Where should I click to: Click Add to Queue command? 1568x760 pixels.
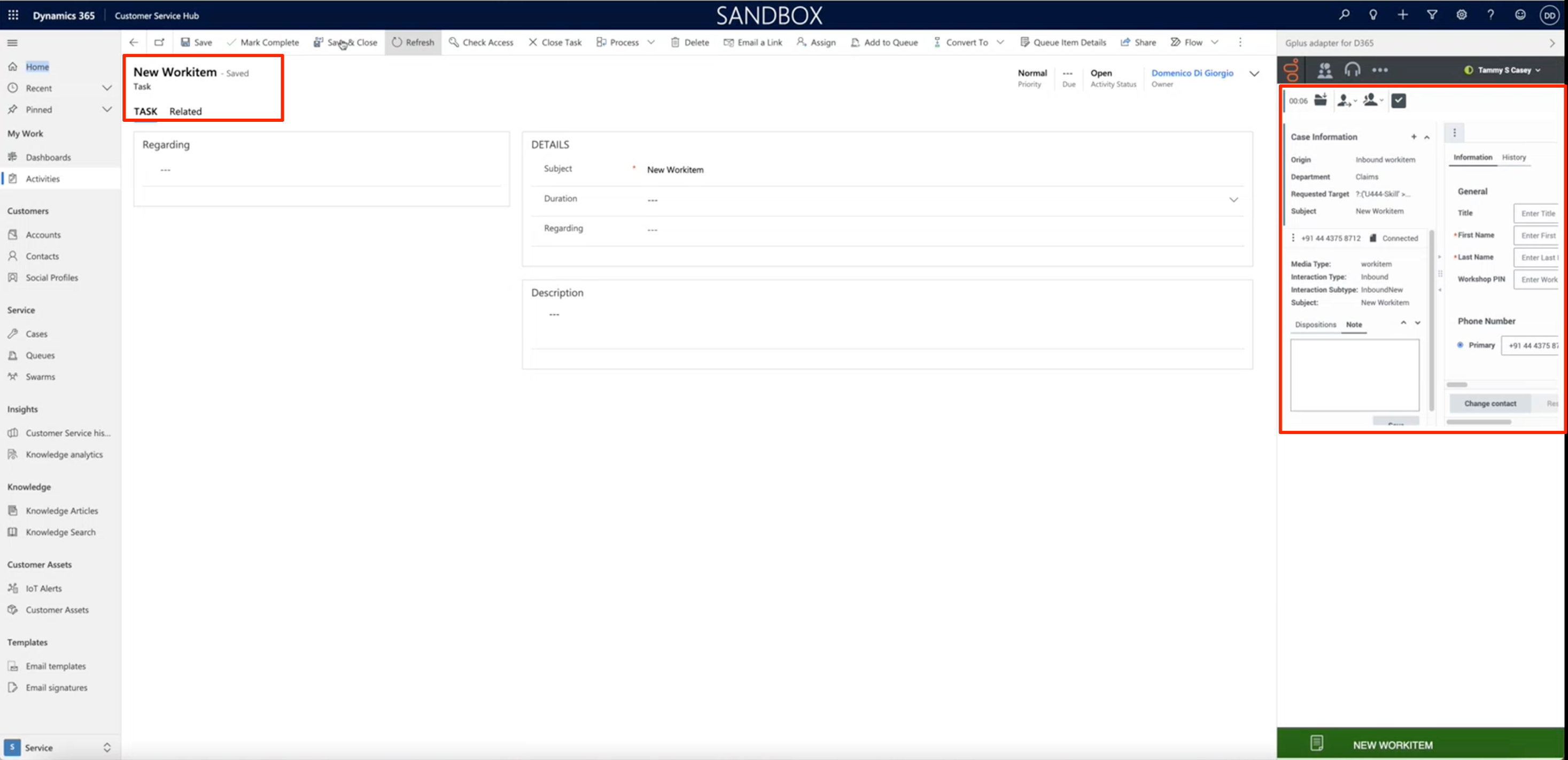pyautogui.click(x=884, y=42)
